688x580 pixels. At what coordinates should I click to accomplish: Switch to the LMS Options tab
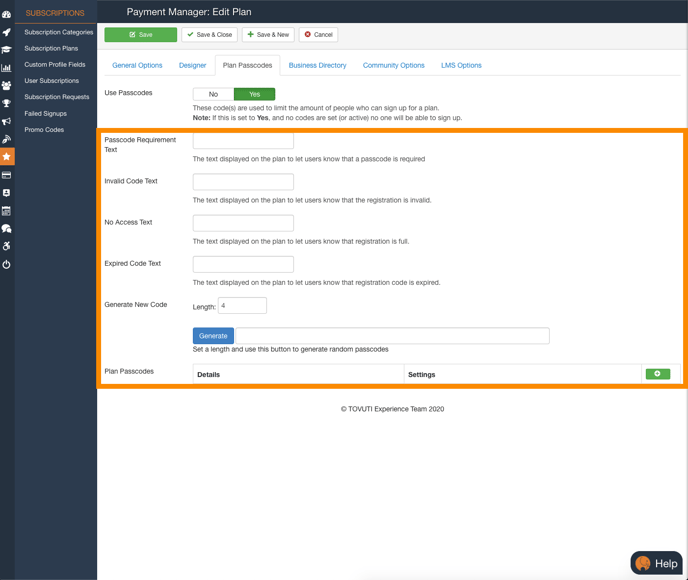[461, 65]
